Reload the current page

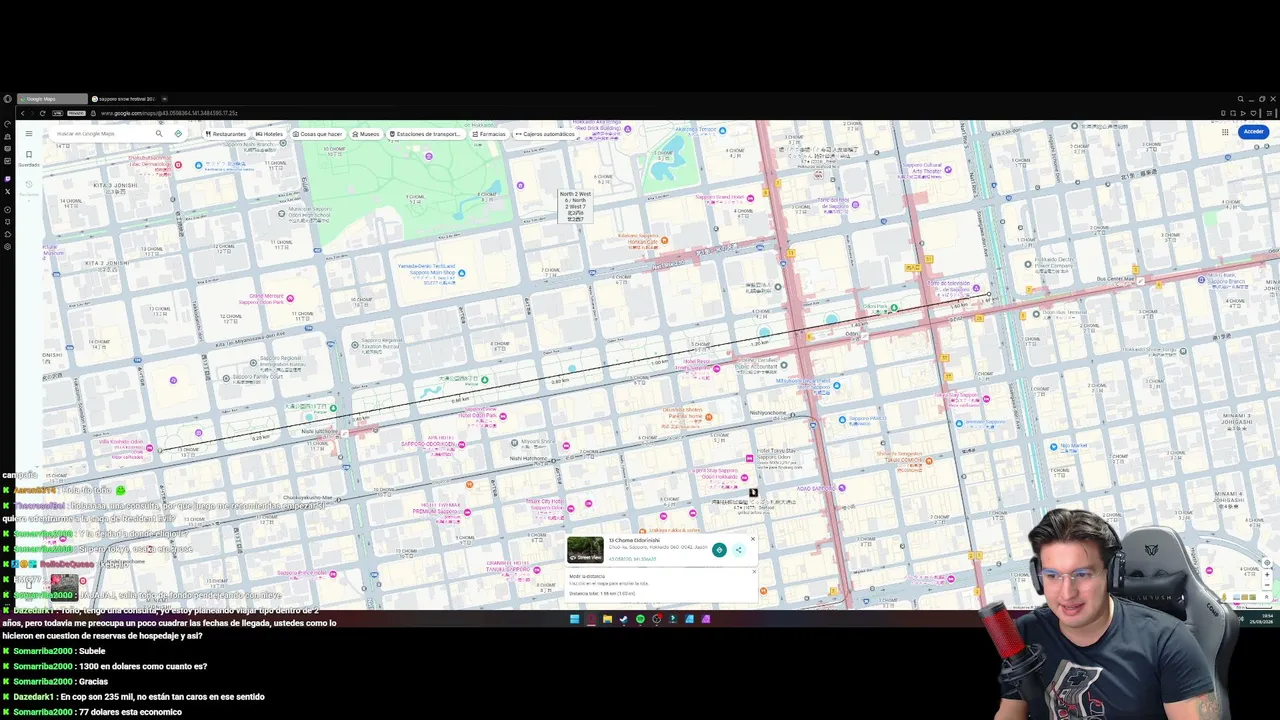pos(42,113)
